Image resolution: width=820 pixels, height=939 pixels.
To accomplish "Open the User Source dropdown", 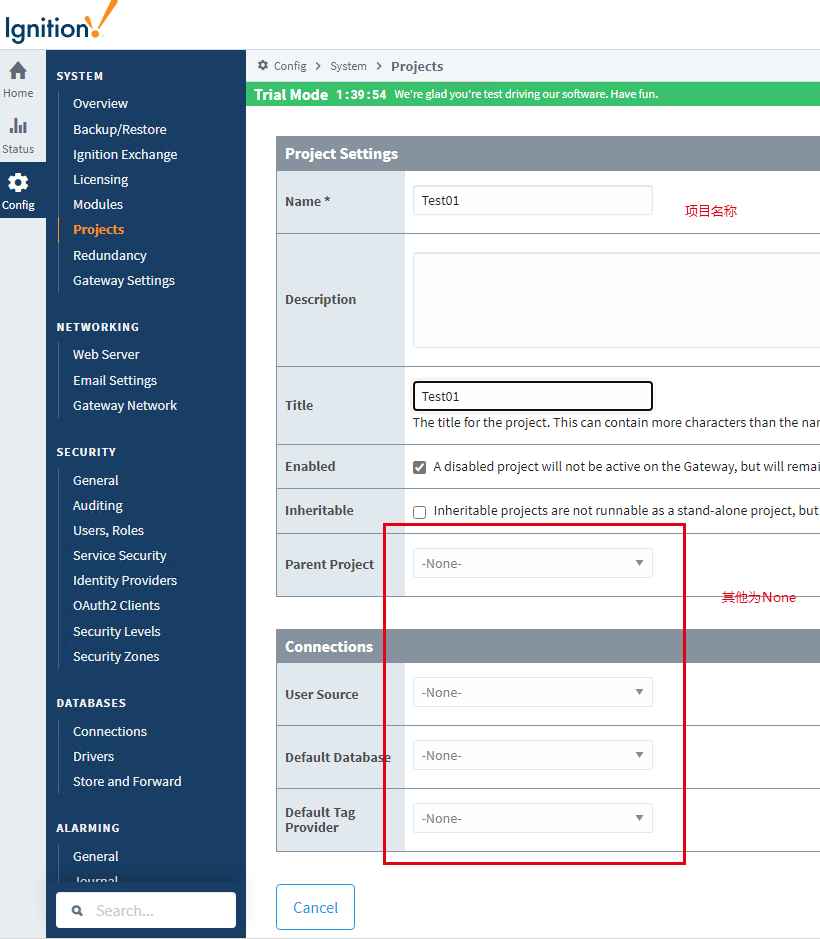I will pos(532,692).
